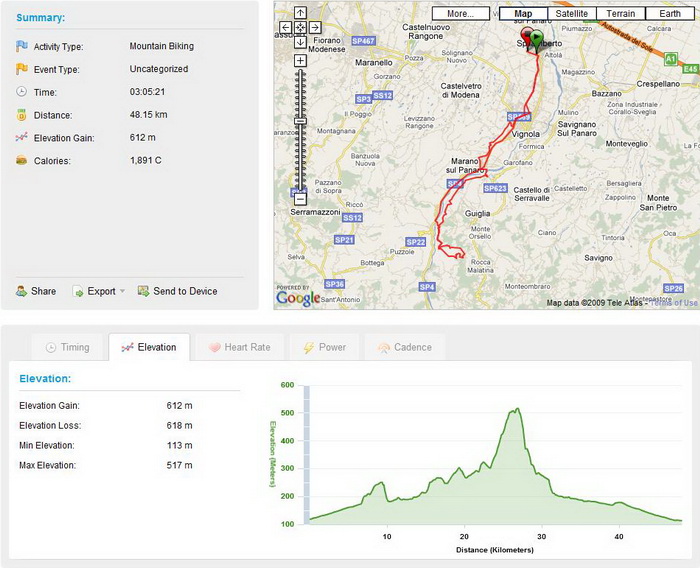This screenshot has width=700, height=568.
Task: Pan the map down with arrow button
Action: click(300, 42)
